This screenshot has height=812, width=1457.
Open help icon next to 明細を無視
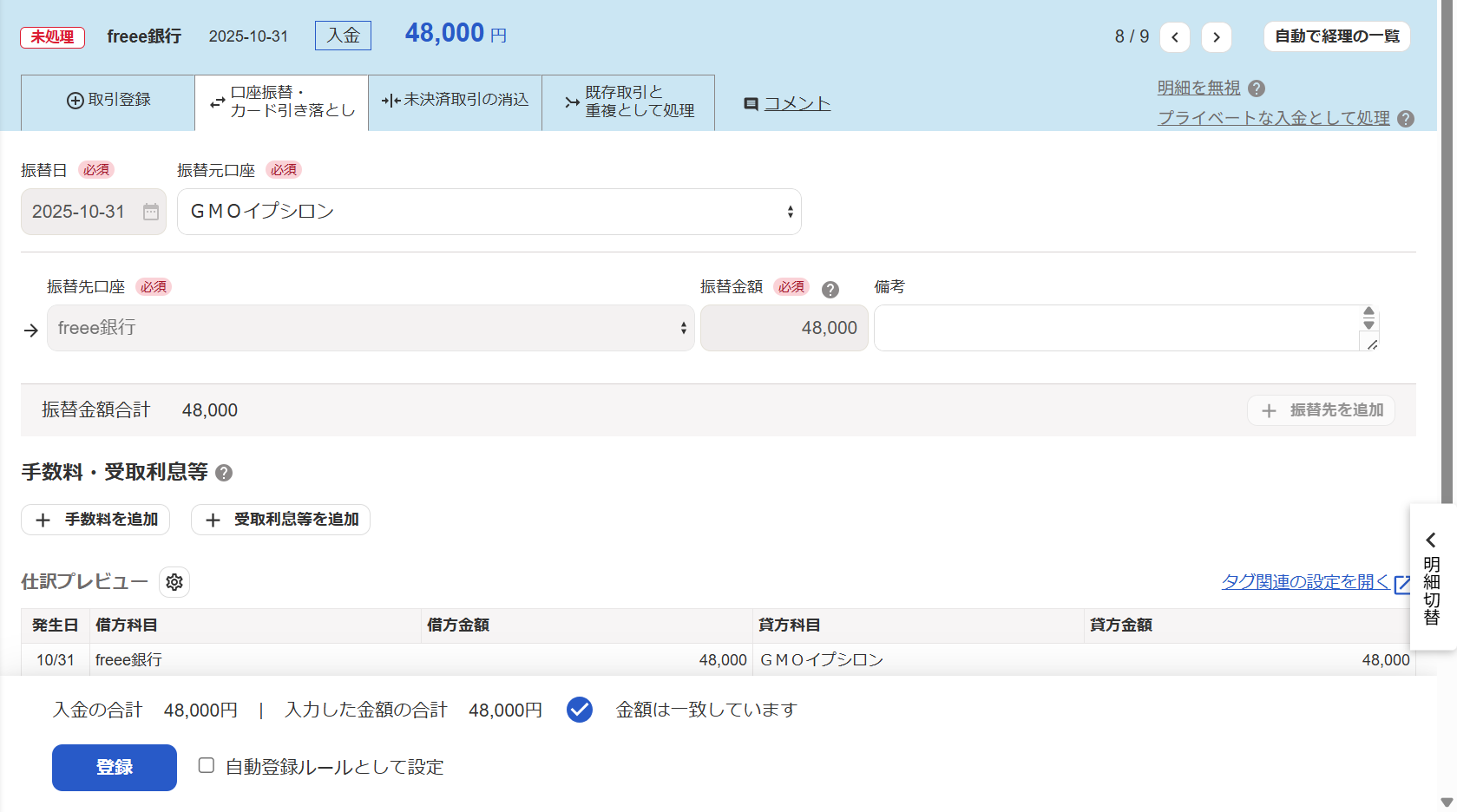(1257, 88)
